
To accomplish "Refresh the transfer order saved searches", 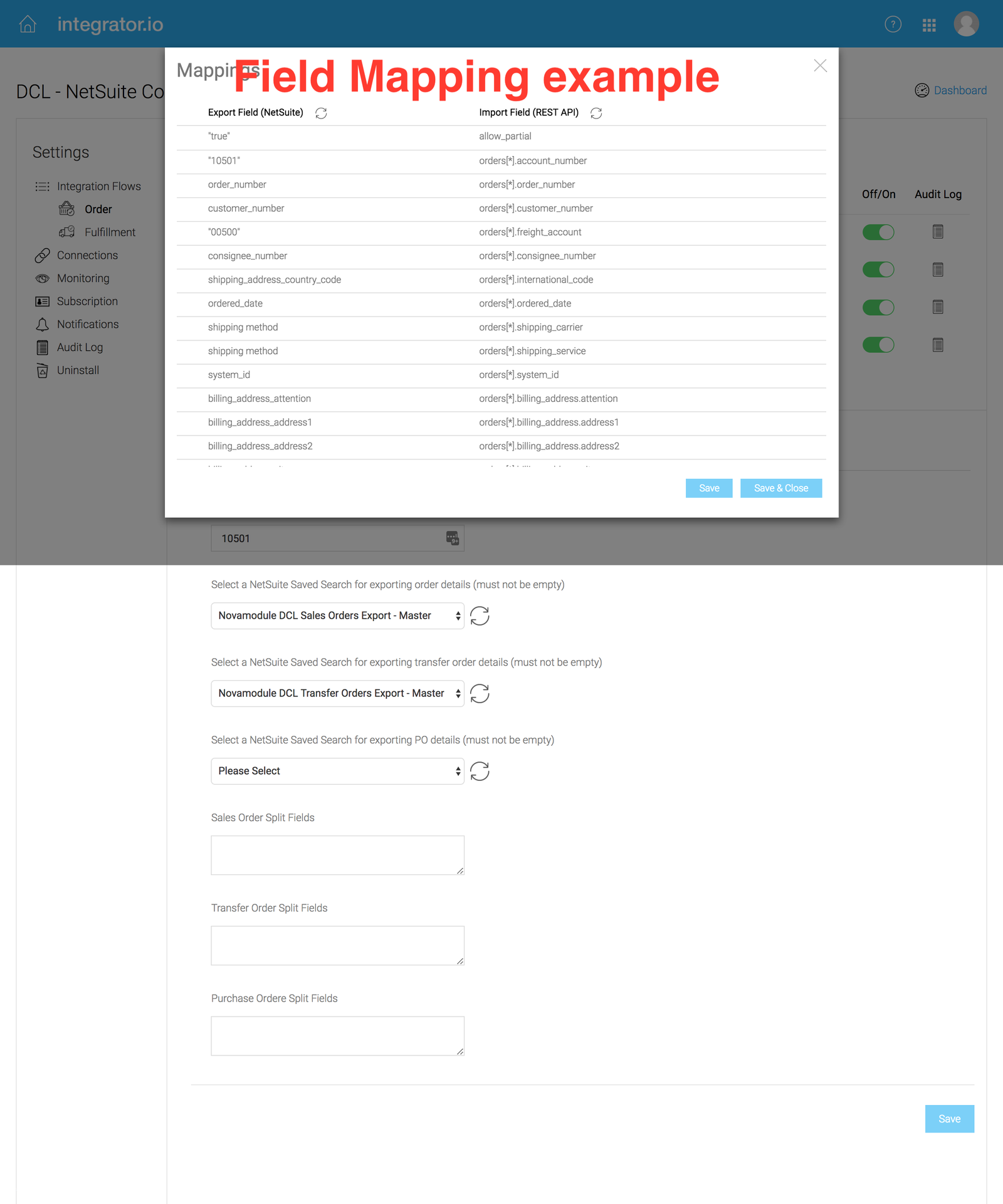I will tap(480, 693).
